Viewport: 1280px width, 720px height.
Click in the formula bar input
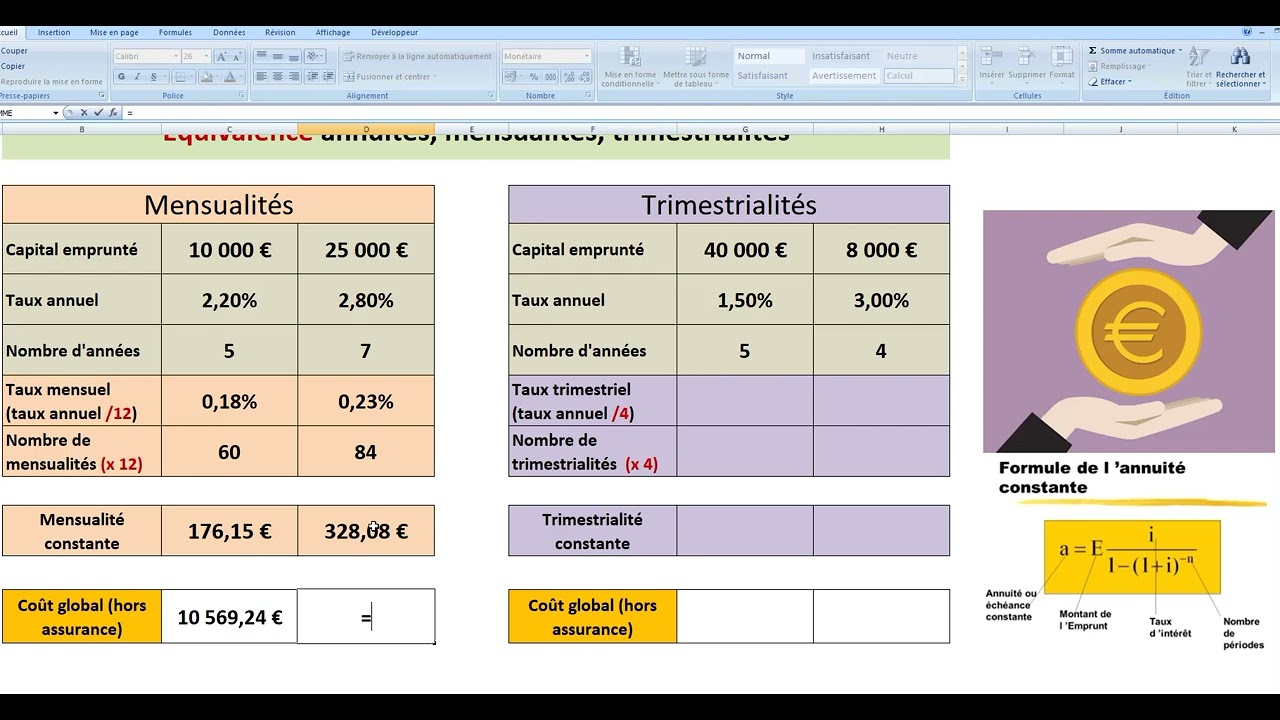700,113
